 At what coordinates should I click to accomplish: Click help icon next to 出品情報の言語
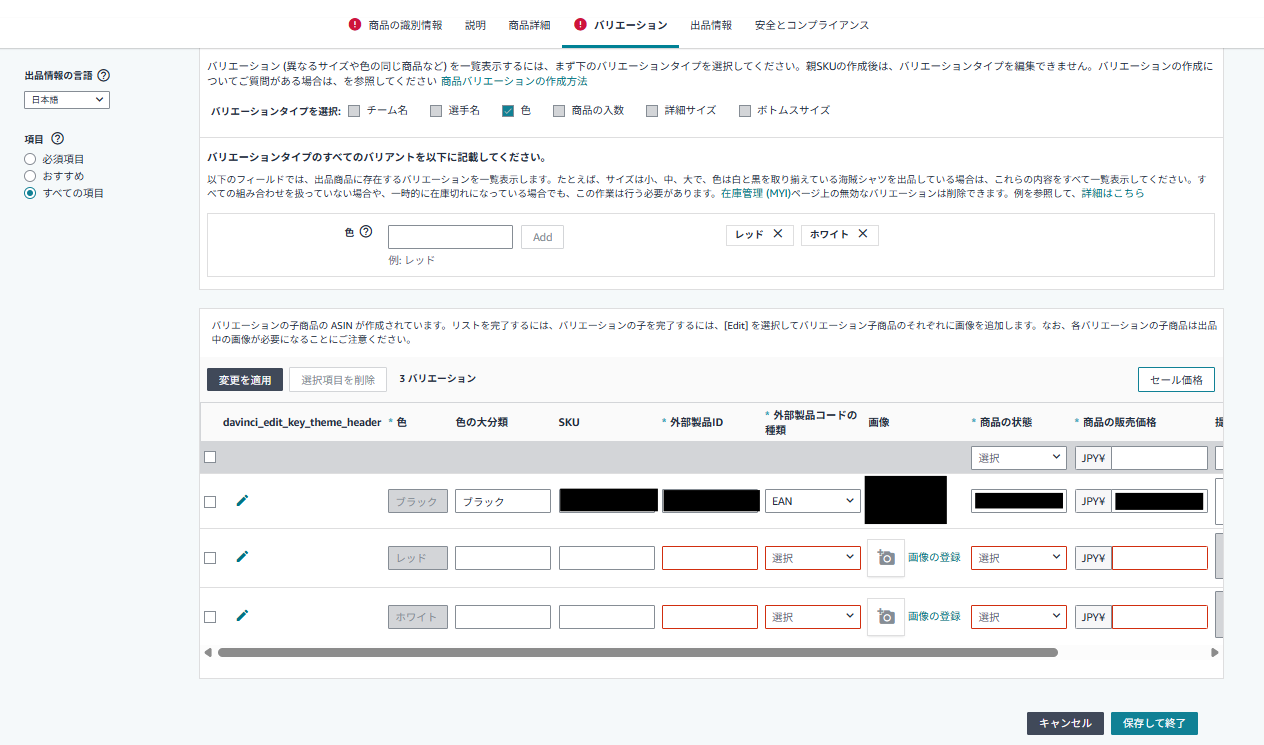[104, 75]
